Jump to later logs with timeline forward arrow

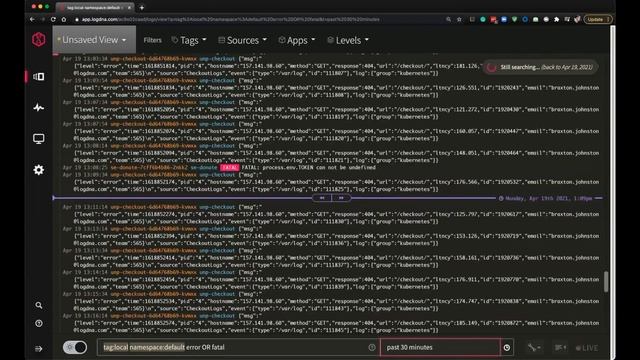(341, 198)
